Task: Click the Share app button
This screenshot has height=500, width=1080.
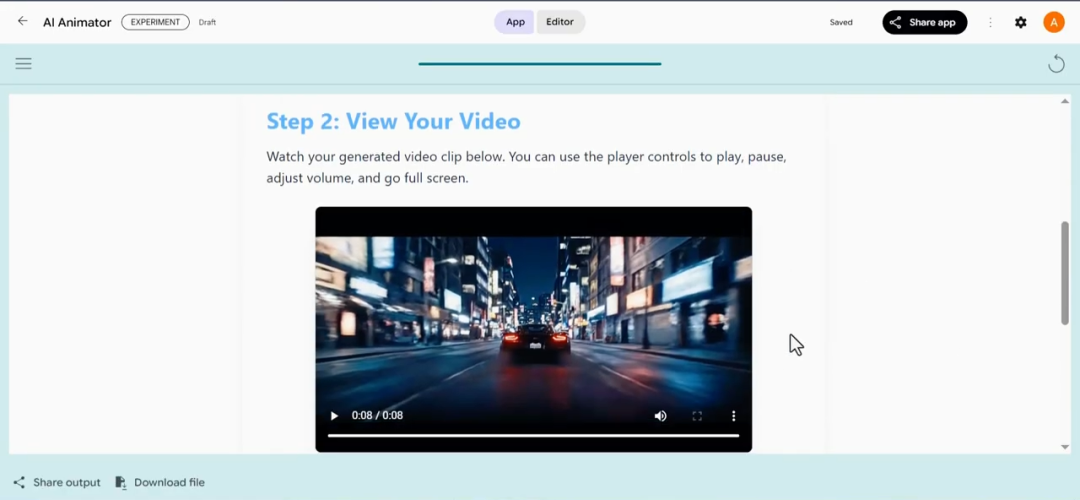Action: click(924, 22)
